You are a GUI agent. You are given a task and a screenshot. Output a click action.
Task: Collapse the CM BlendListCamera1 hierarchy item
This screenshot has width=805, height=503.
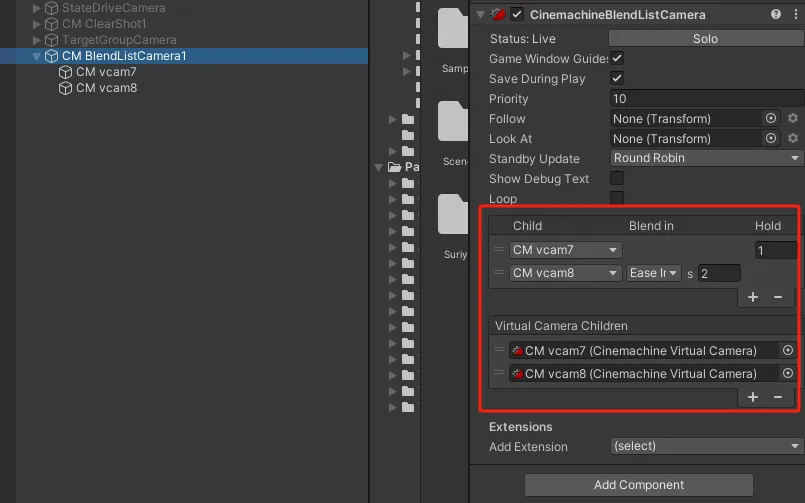(x=36, y=56)
